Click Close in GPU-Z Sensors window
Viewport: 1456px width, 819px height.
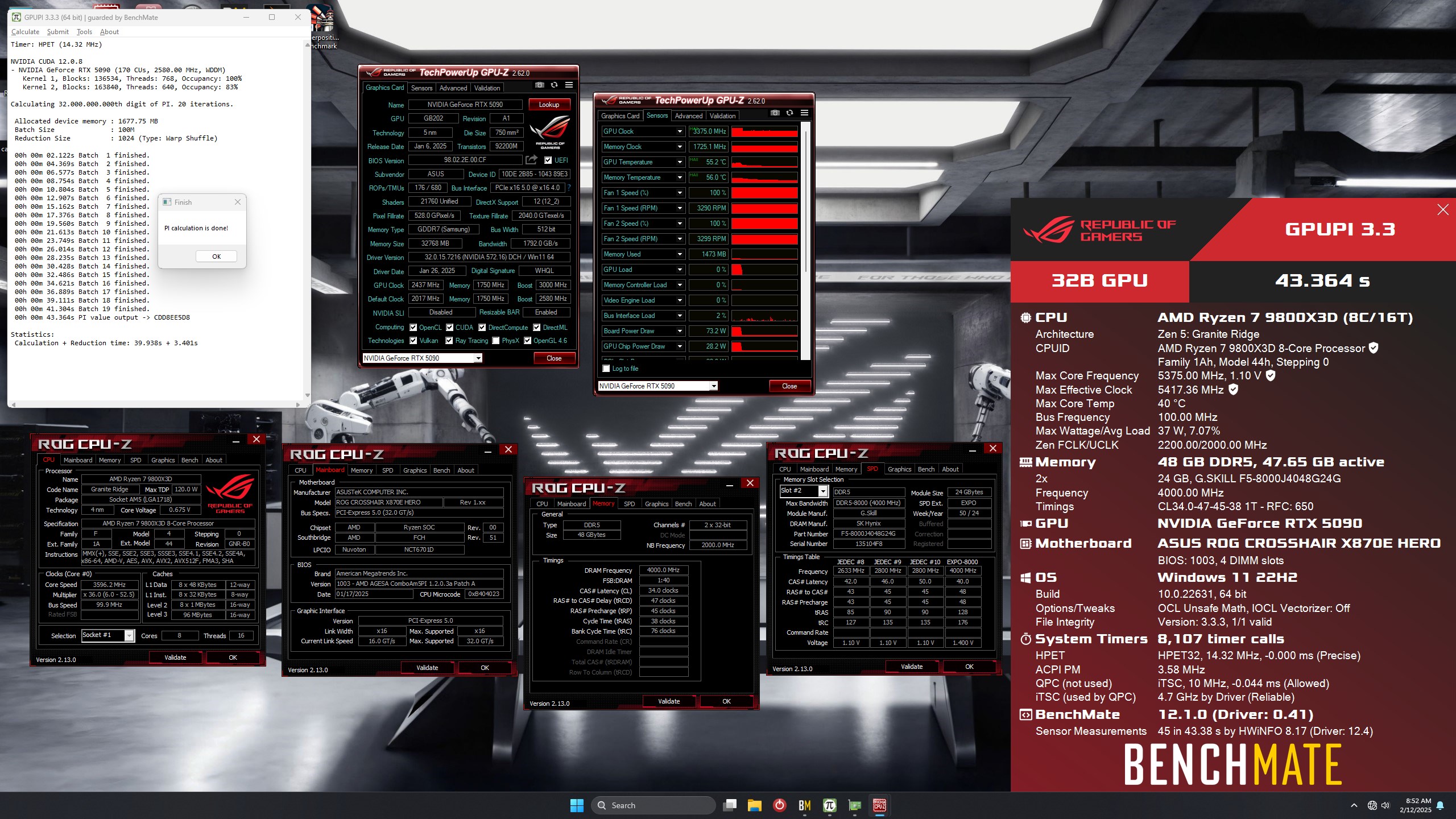click(789, 386)
